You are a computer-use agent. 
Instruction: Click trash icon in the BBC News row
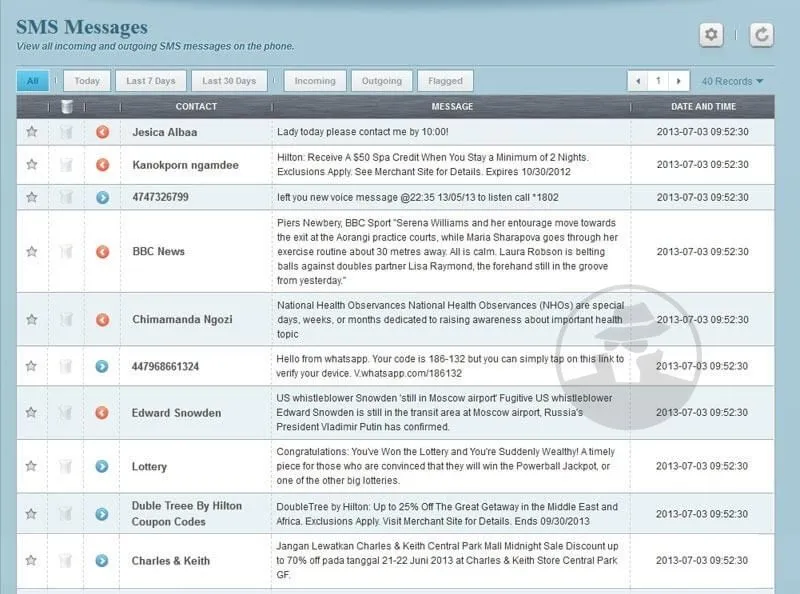coord(66,252)
